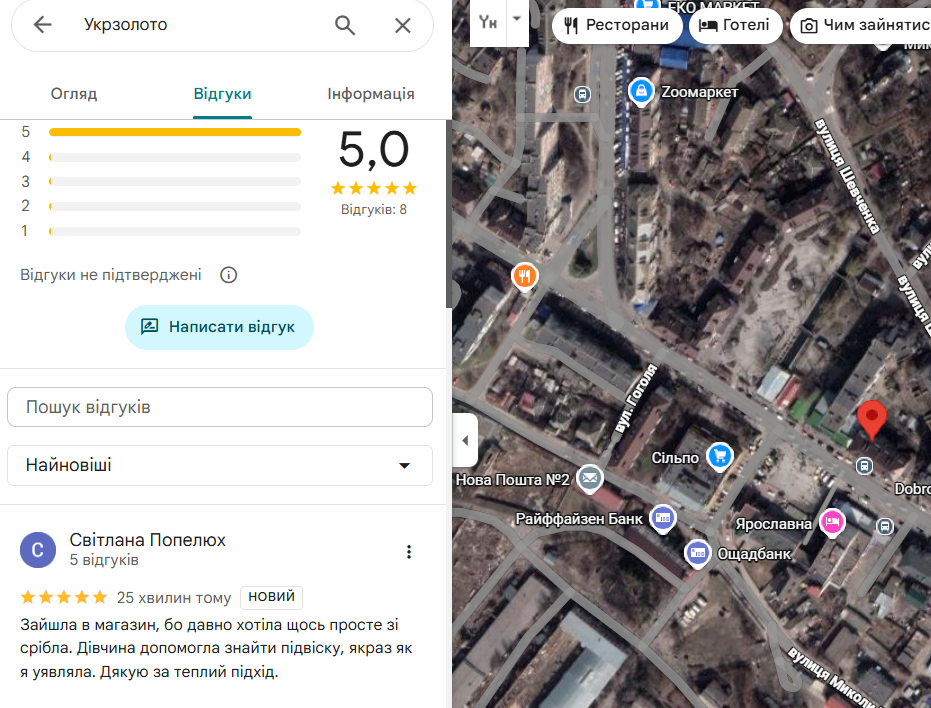931x708 pixels.
Task: Filter reviews by the 5-star bar
Action: click(x=175, y=132)
